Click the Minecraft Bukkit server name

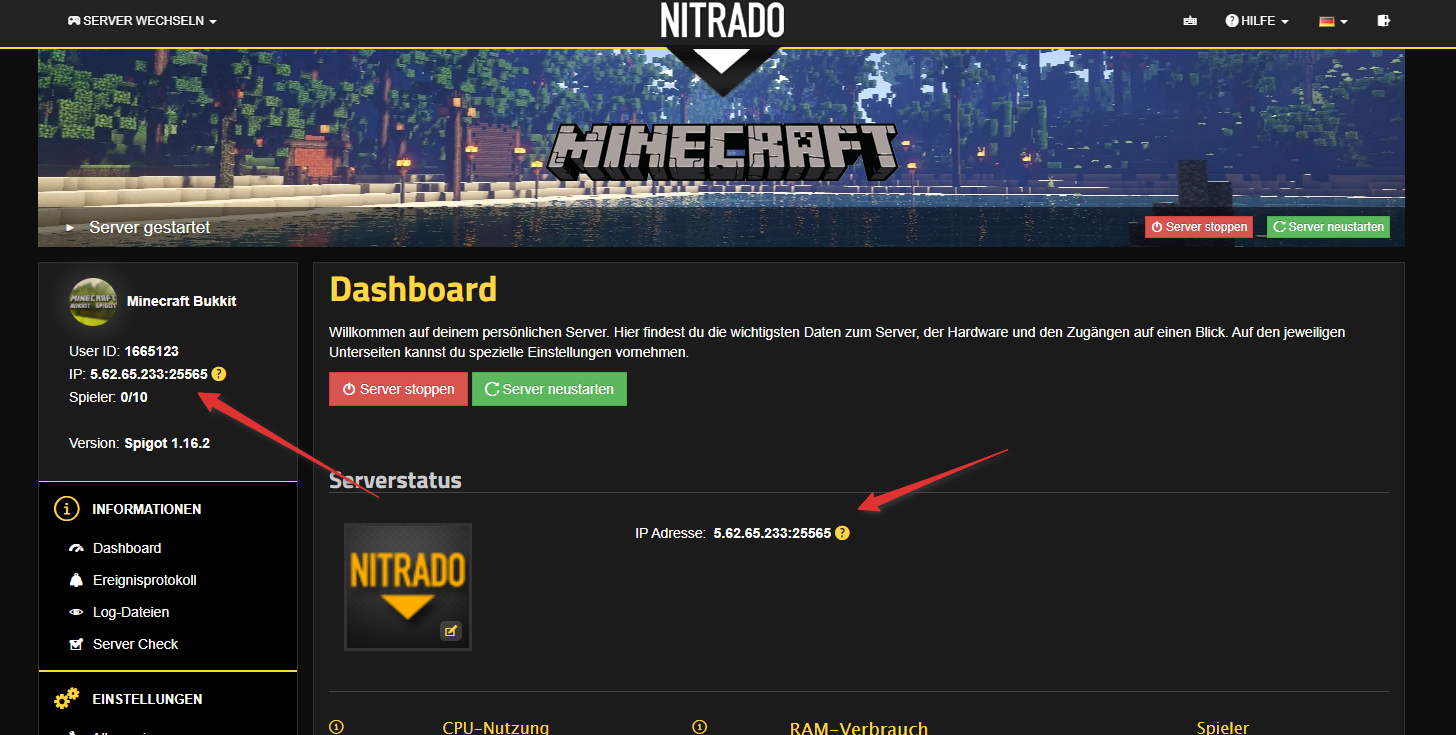pyautogui.click(x=182, y=301)
